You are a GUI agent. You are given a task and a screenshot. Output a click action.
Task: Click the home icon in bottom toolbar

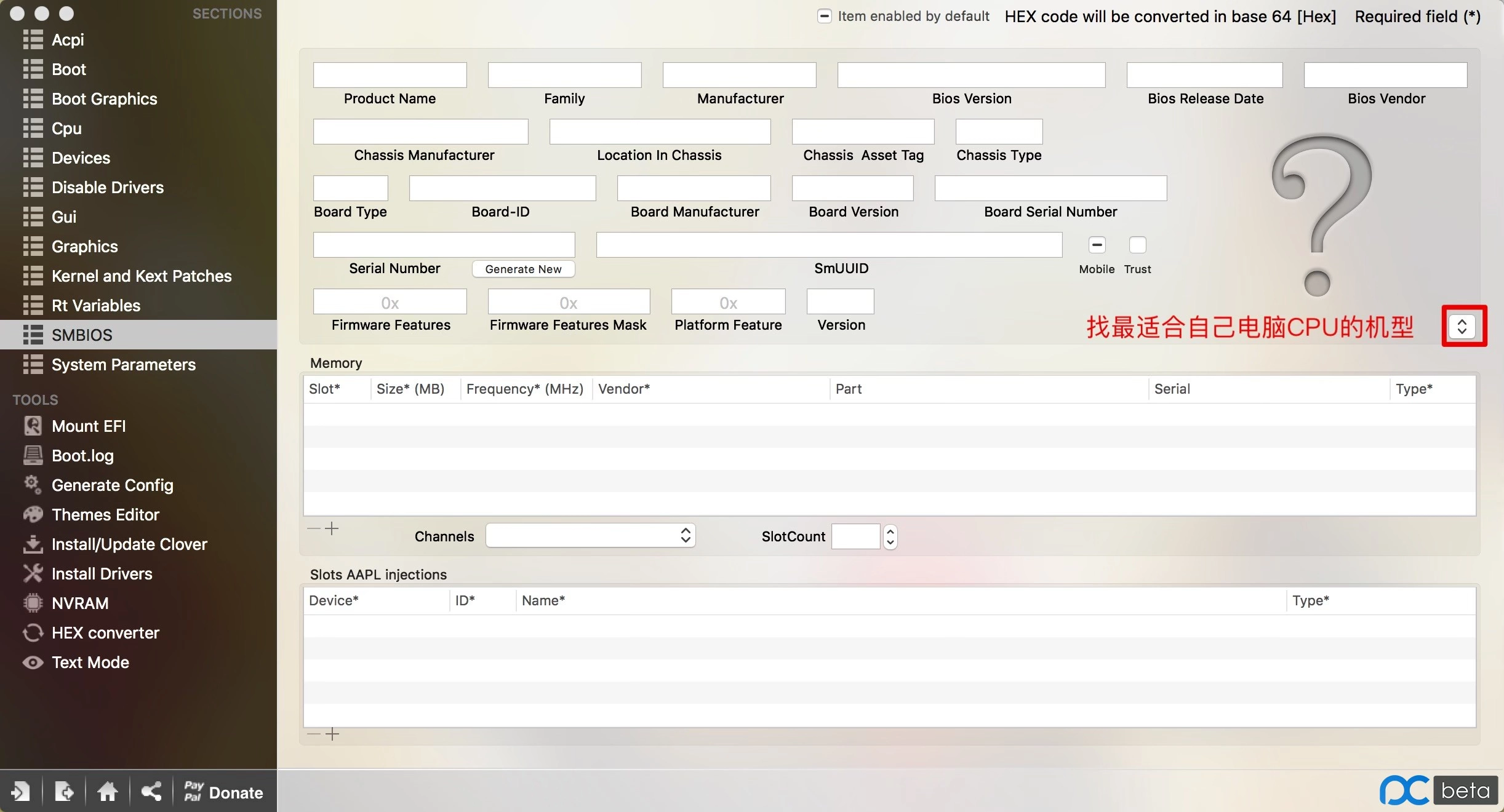108,791
